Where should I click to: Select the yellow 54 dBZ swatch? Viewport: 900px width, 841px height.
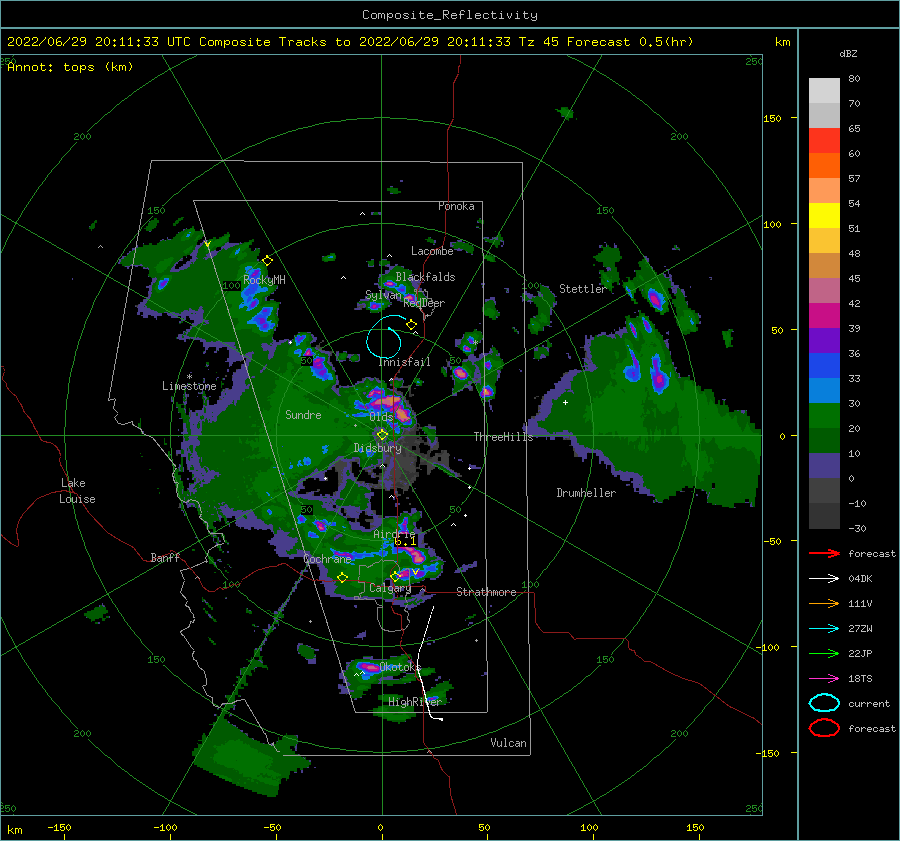click(x=824, y=215)
